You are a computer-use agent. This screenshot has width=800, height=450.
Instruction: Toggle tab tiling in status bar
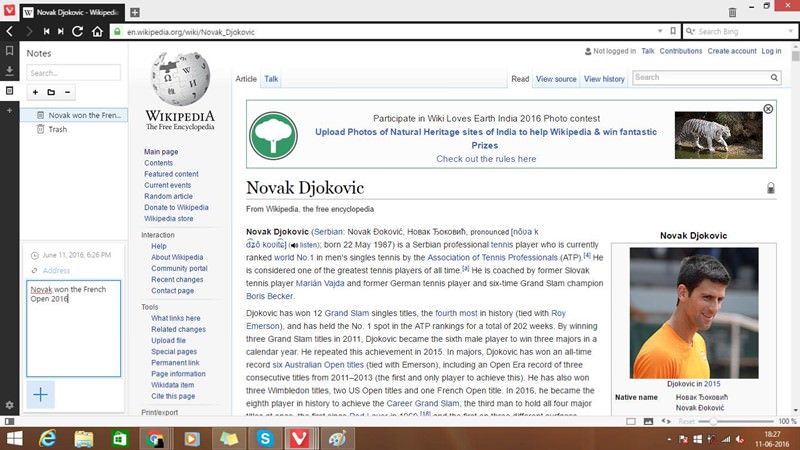pos(631,421)
